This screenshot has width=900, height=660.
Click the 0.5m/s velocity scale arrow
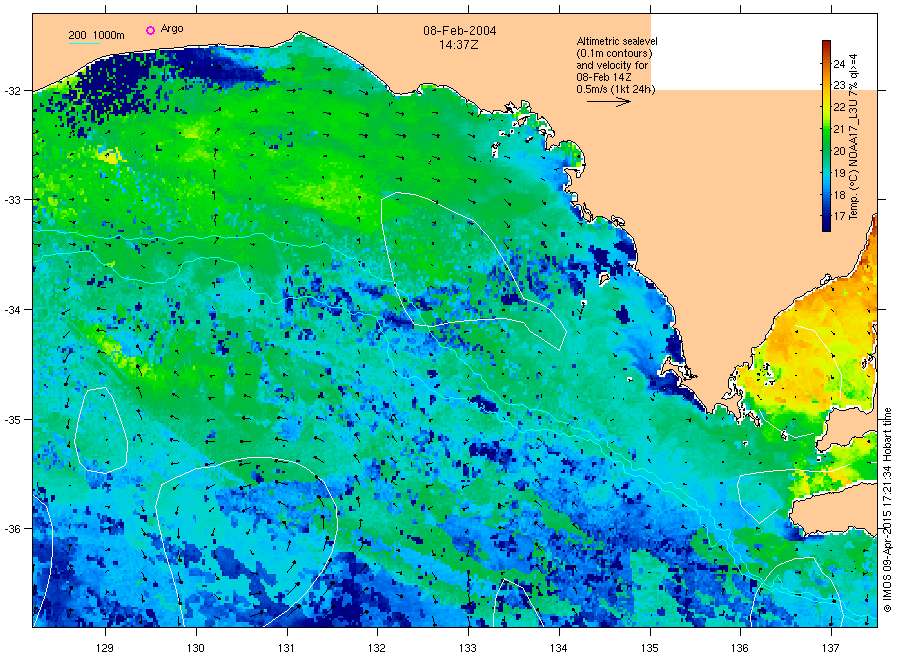(608, 102)
